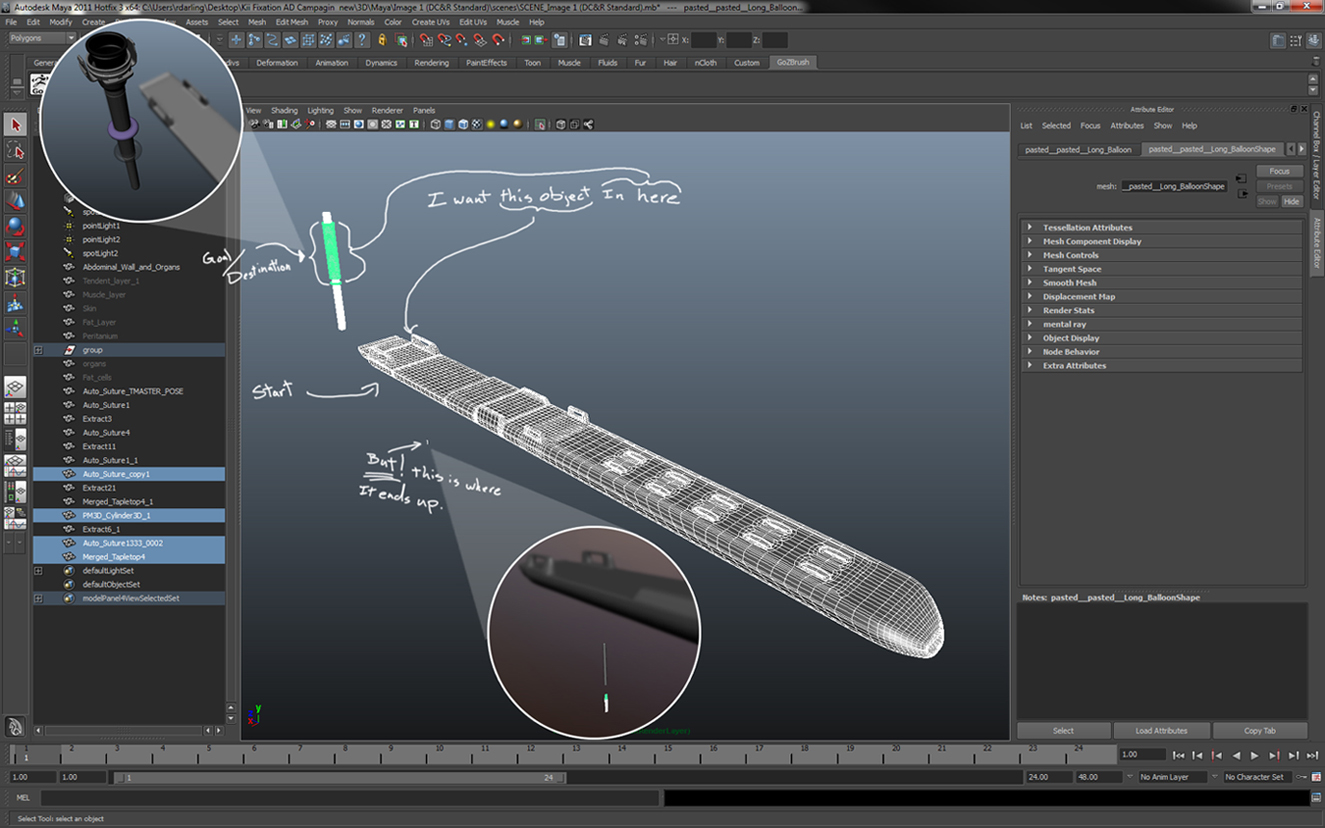Click the Select button at panel bottom
The image size is (1325, 828).
click(1063, 731)
